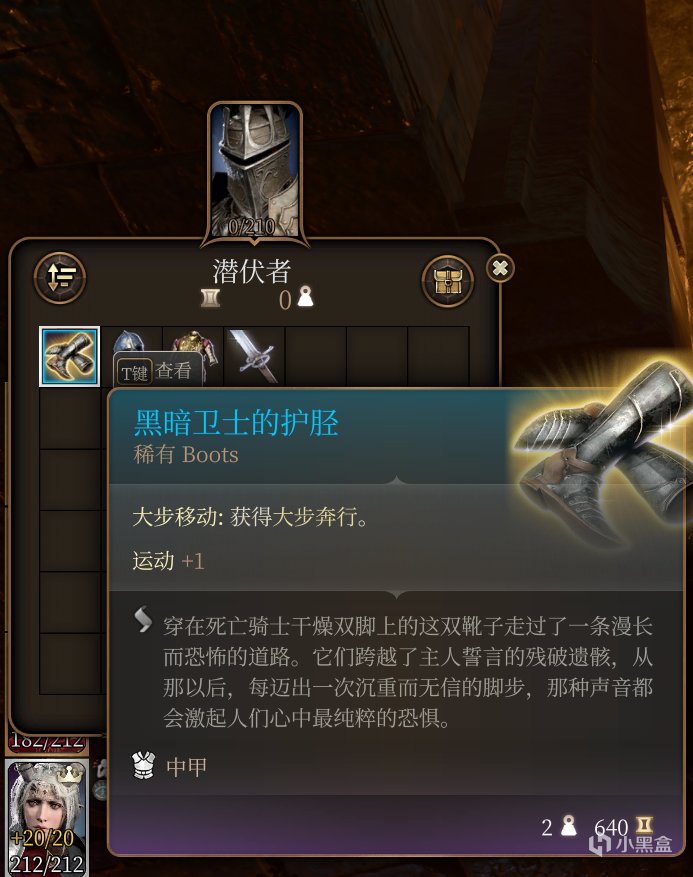Select the boots item in loot grid
Screen dimensions: 693x877
(69, 356)
